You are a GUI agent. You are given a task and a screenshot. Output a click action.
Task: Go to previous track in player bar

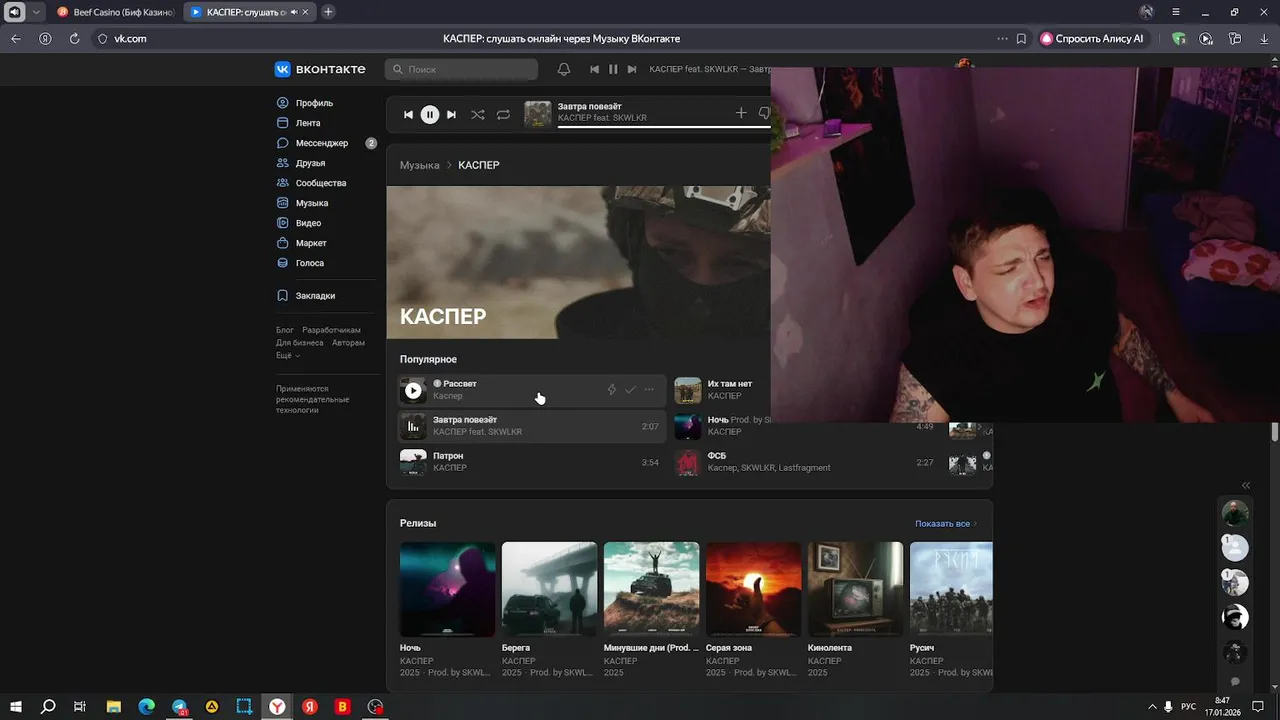[408, 115]
